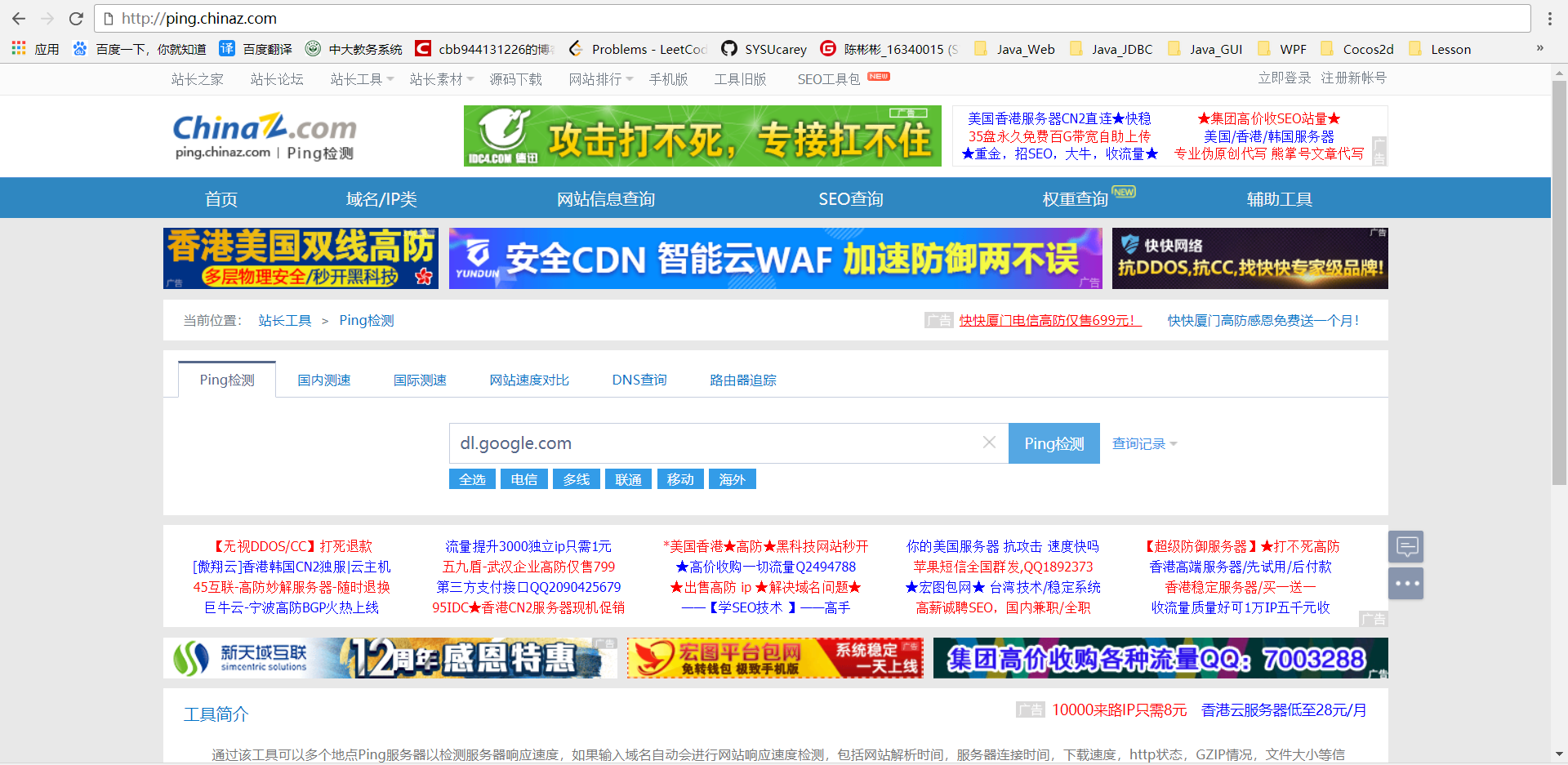Go to 首页 in the blue navbar
The height and width of the screenshot is (765, 1568).
coord(221,198)
